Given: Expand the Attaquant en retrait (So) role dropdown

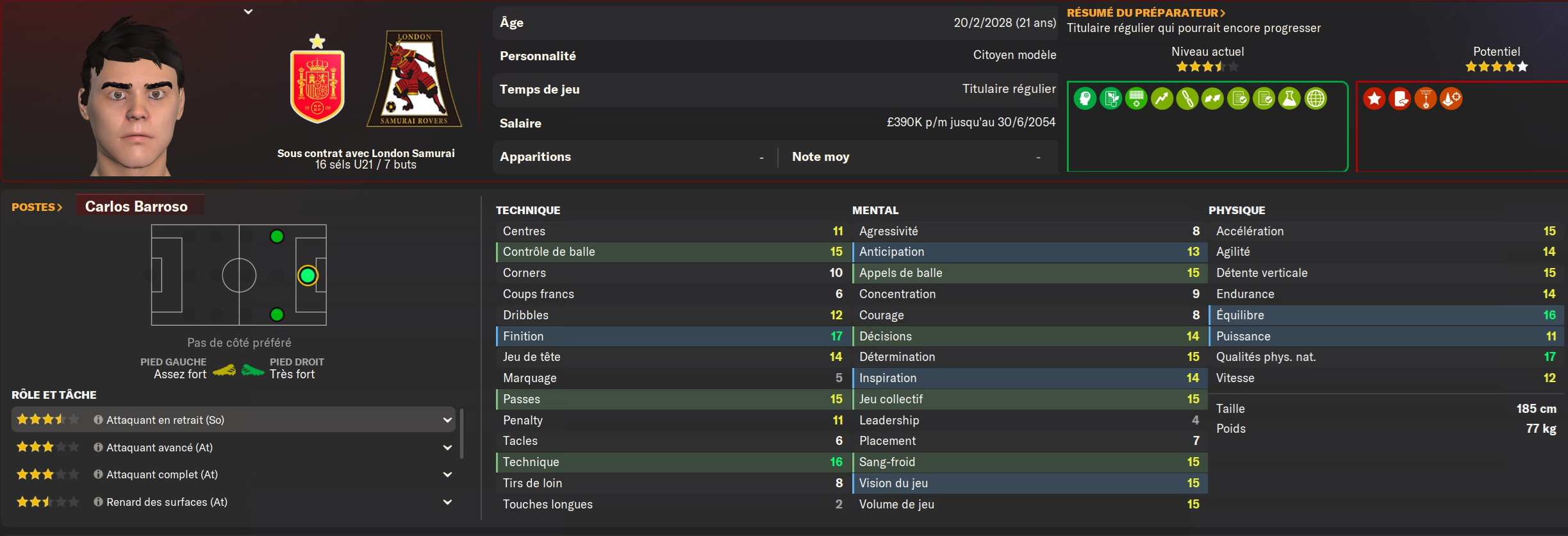Looking at the screenshot, I should 447,420.
